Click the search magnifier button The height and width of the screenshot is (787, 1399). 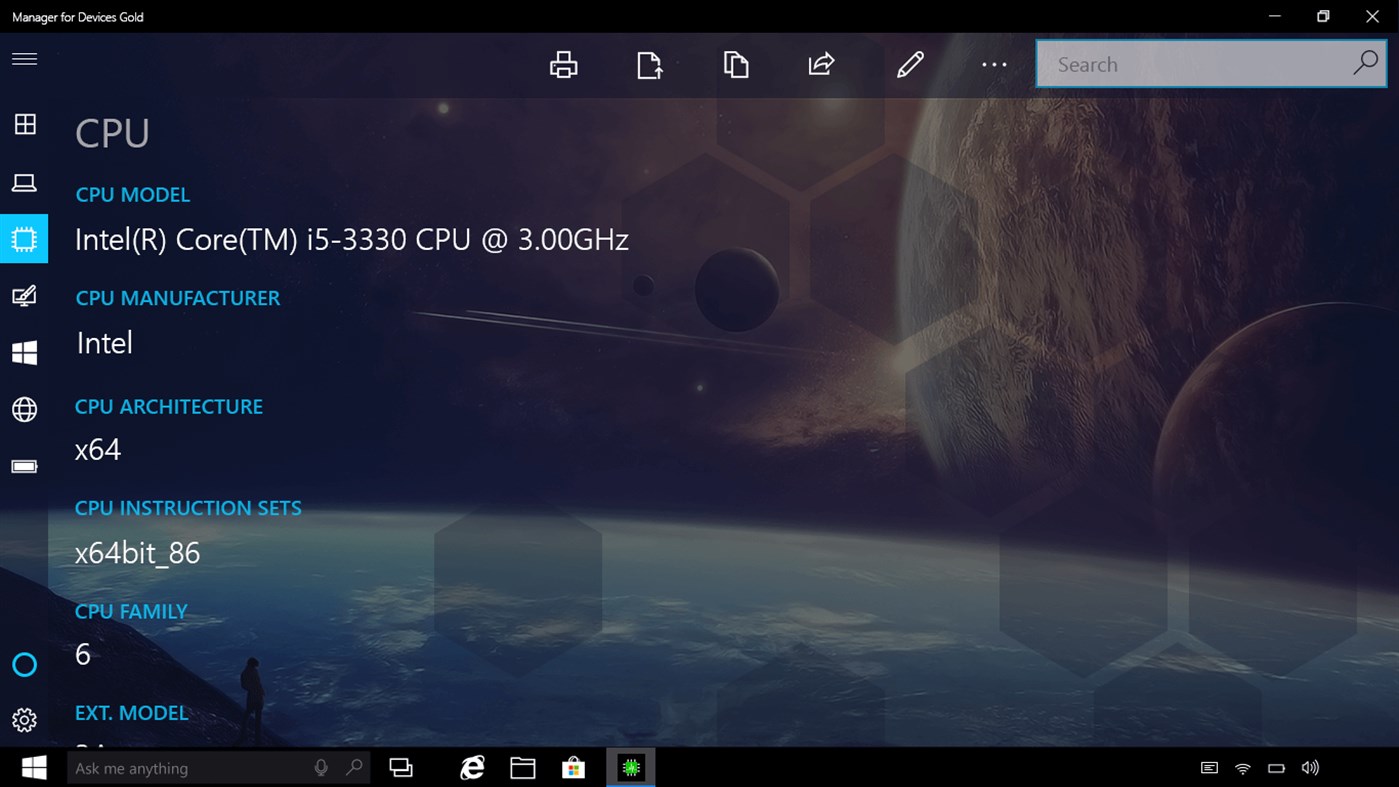(1364, 63)
